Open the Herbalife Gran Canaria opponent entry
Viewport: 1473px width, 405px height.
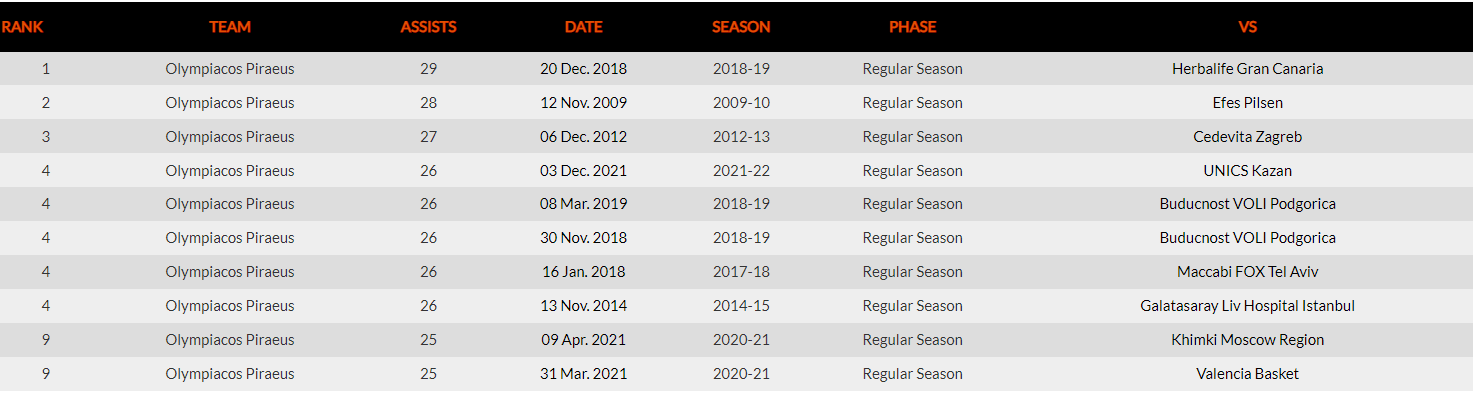(x=1247, y=69)
